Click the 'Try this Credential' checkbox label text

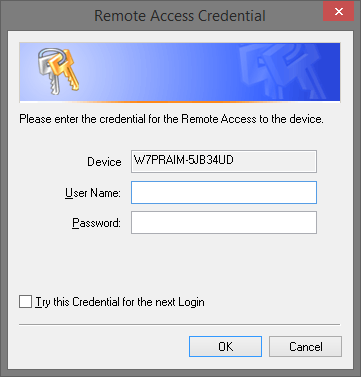click(120, 302)
